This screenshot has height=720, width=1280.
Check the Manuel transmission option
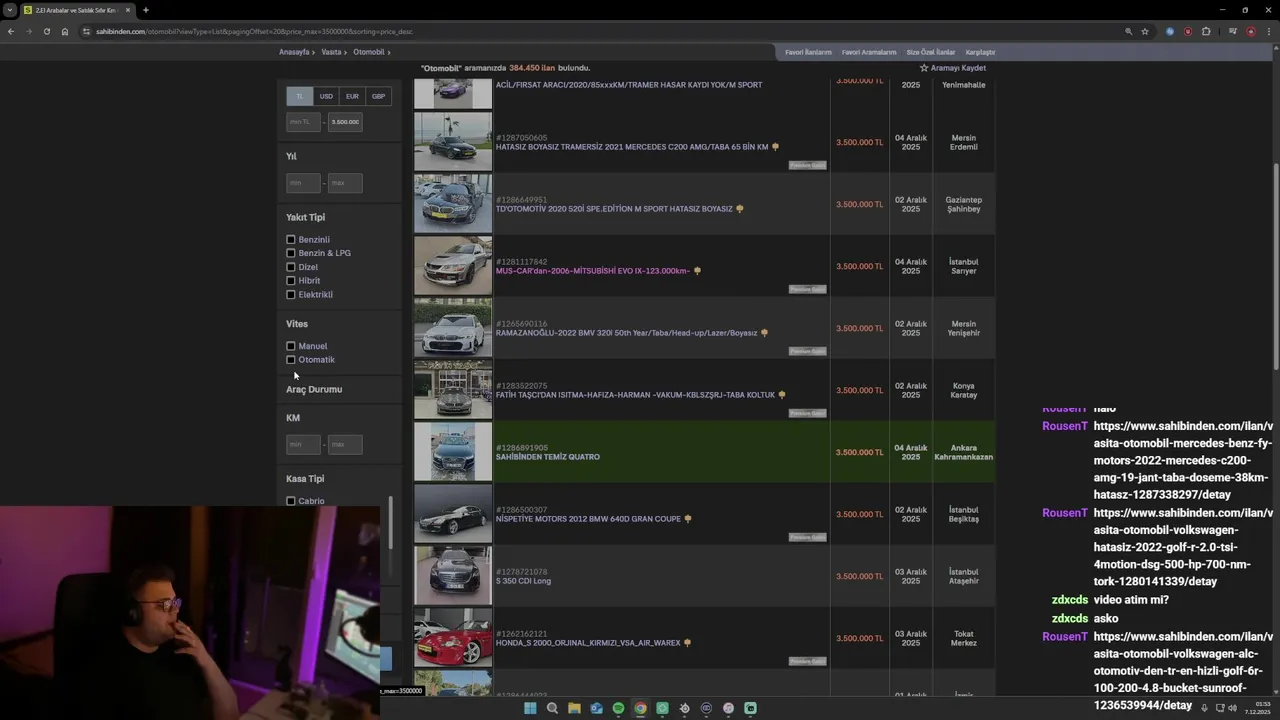291,346
